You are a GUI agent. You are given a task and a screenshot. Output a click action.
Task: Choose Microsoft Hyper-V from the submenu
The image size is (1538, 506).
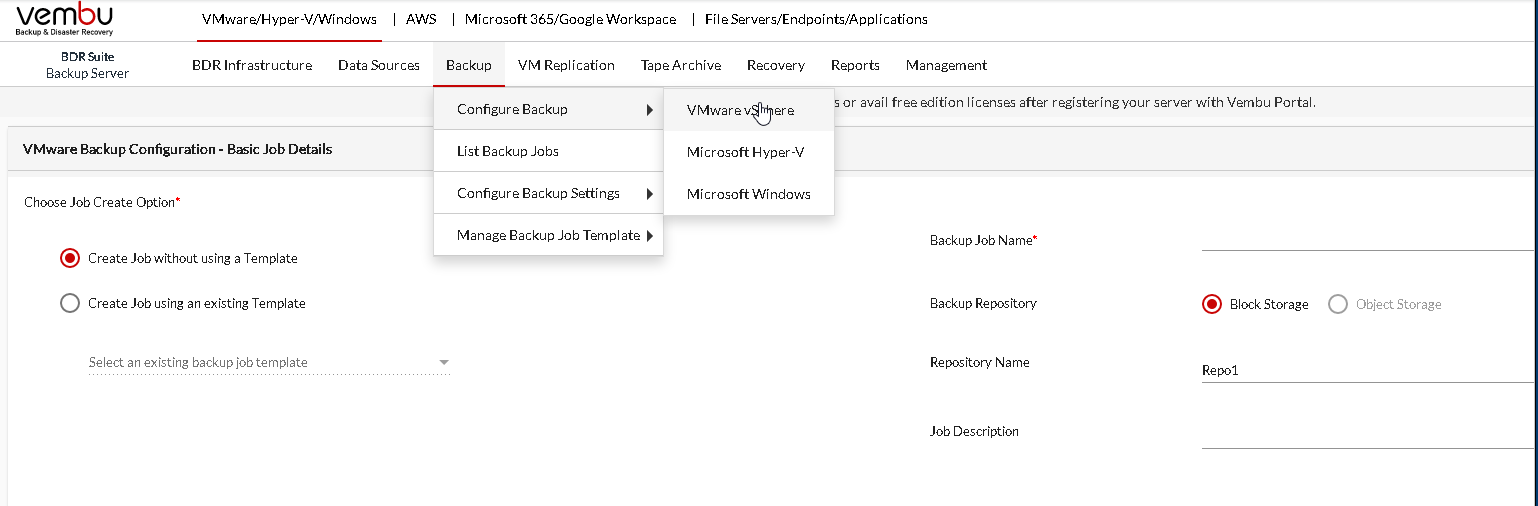pyautogui.click(x=749, y=152)
